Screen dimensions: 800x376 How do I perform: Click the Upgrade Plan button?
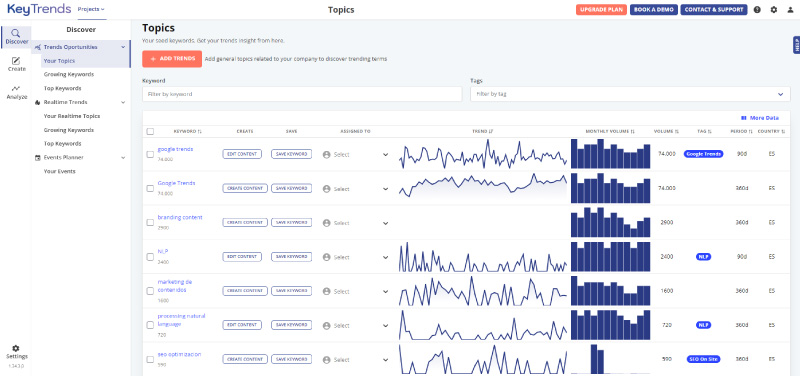(602, 10)
